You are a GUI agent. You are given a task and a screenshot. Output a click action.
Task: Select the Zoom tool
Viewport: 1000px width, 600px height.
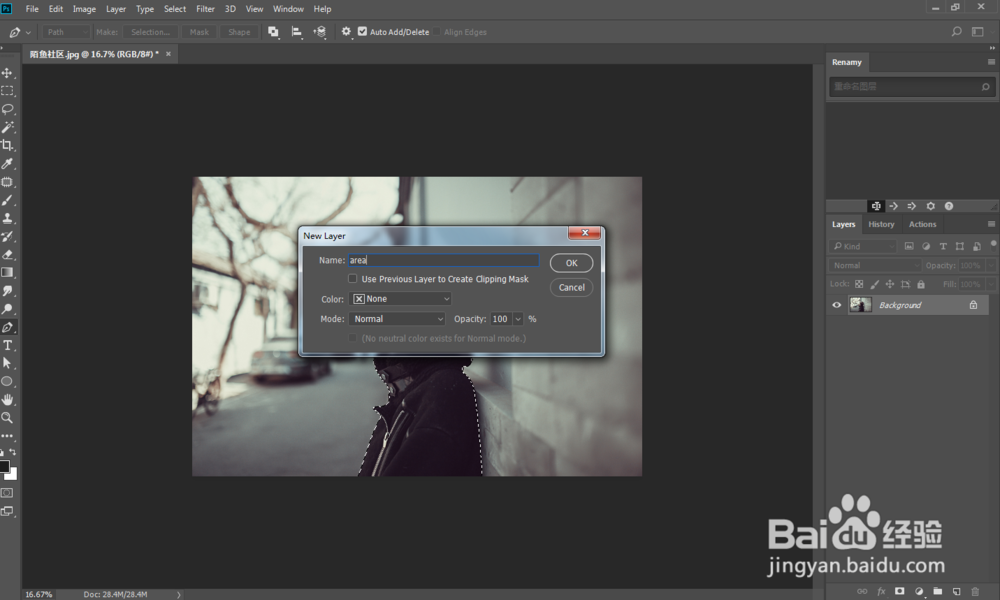pyautogui.click(x=7, y=418)
